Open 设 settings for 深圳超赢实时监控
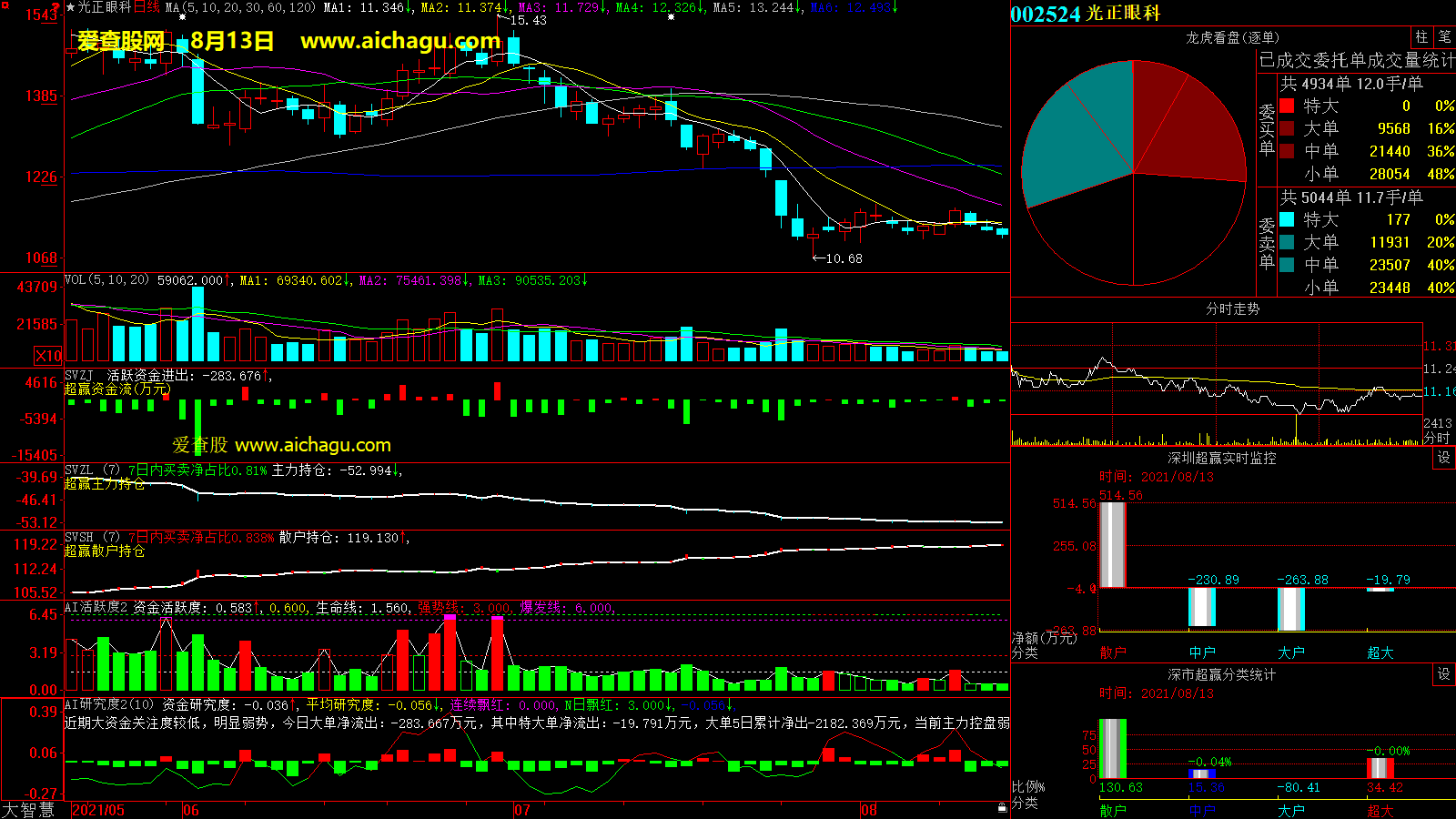 (x=1444, y=458)
